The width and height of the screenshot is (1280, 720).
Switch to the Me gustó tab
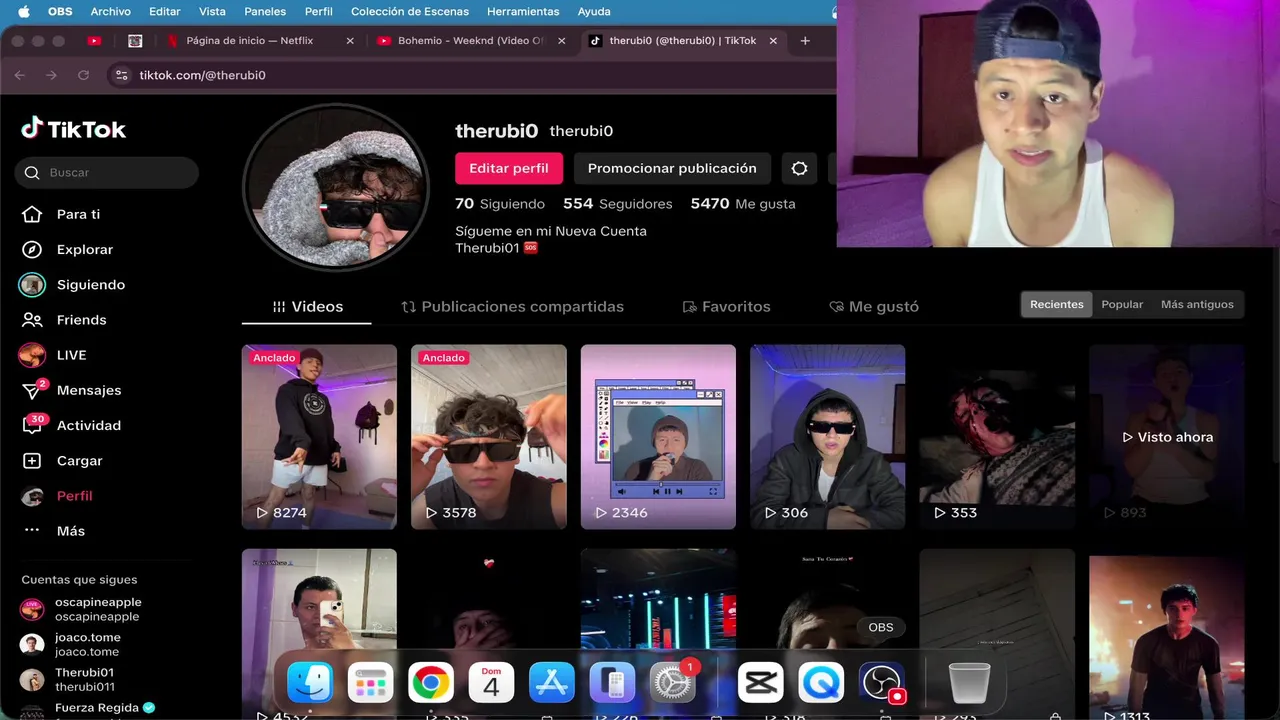tap(874, 307)
